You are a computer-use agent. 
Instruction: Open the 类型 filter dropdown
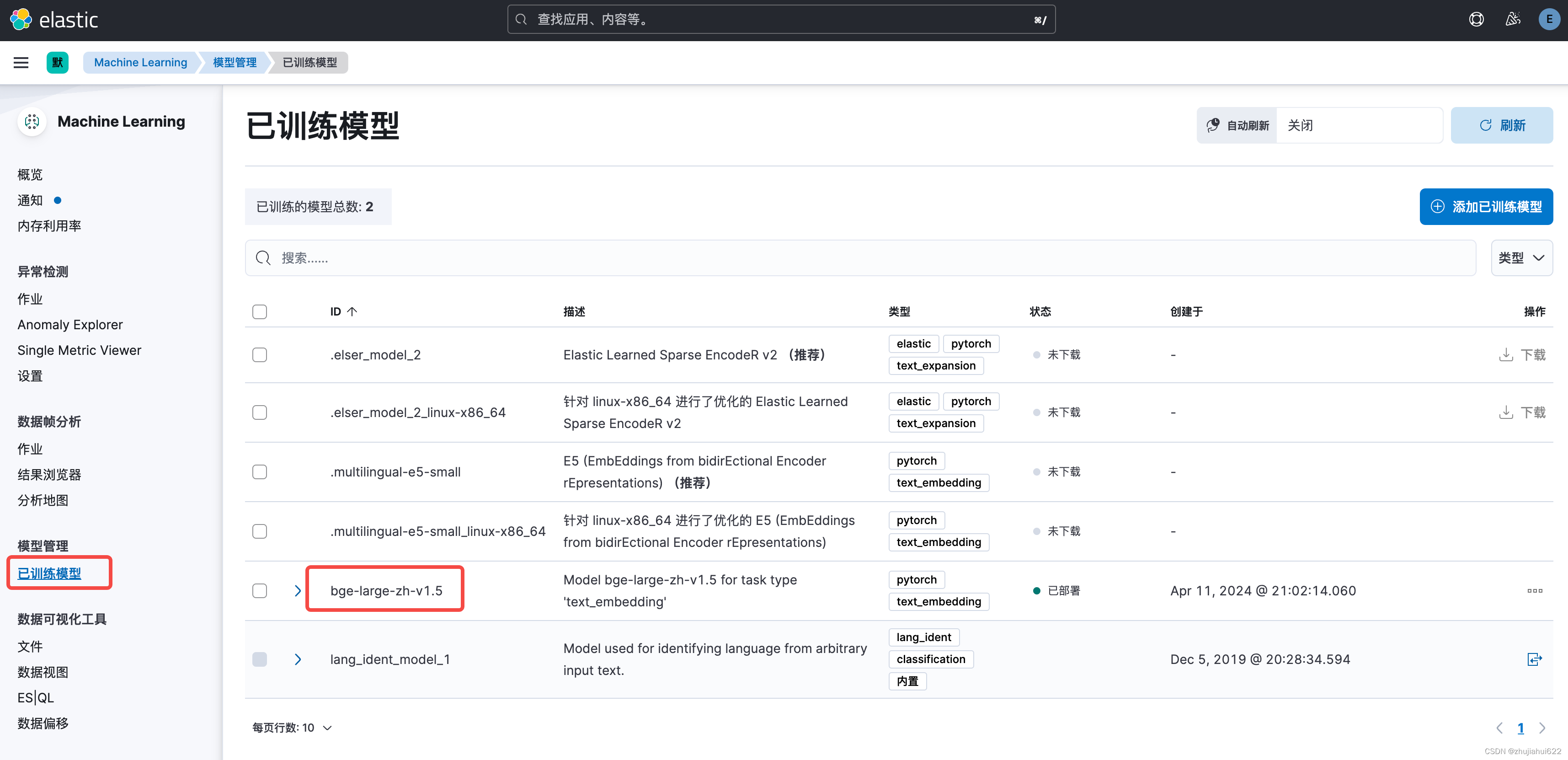coord(1521,257)
